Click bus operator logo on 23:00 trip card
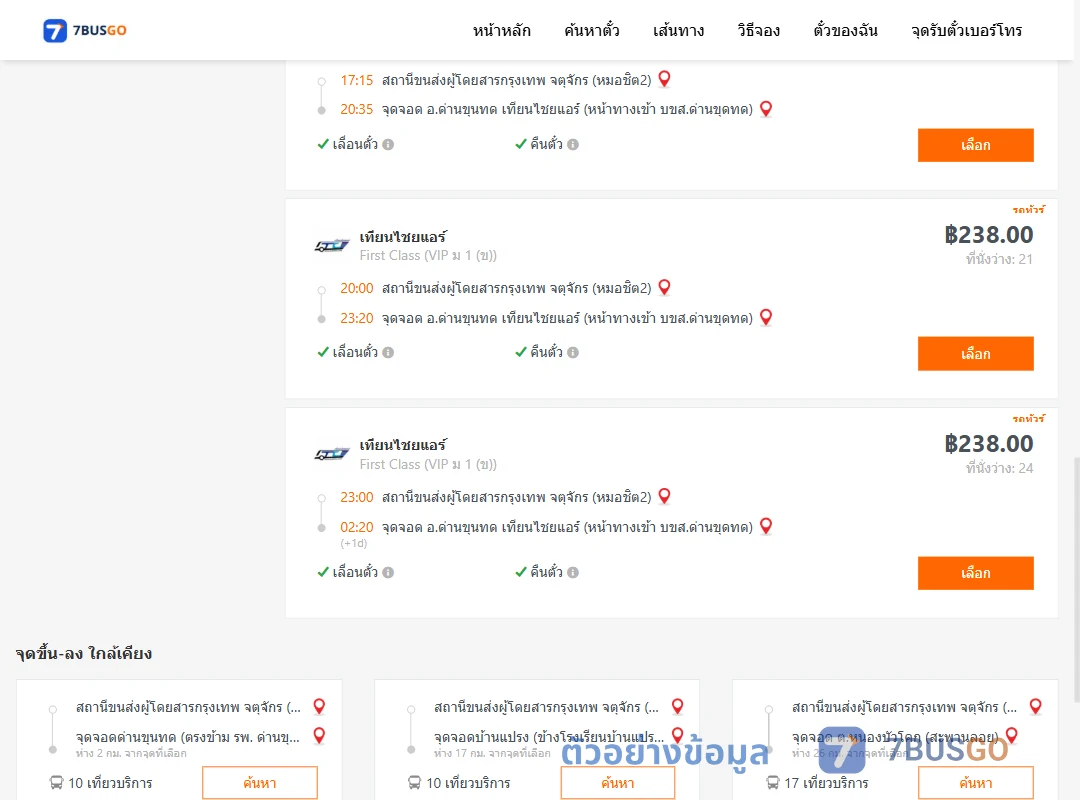The height and width of the screenshot is (800, 1080). (x=332, y=454)
